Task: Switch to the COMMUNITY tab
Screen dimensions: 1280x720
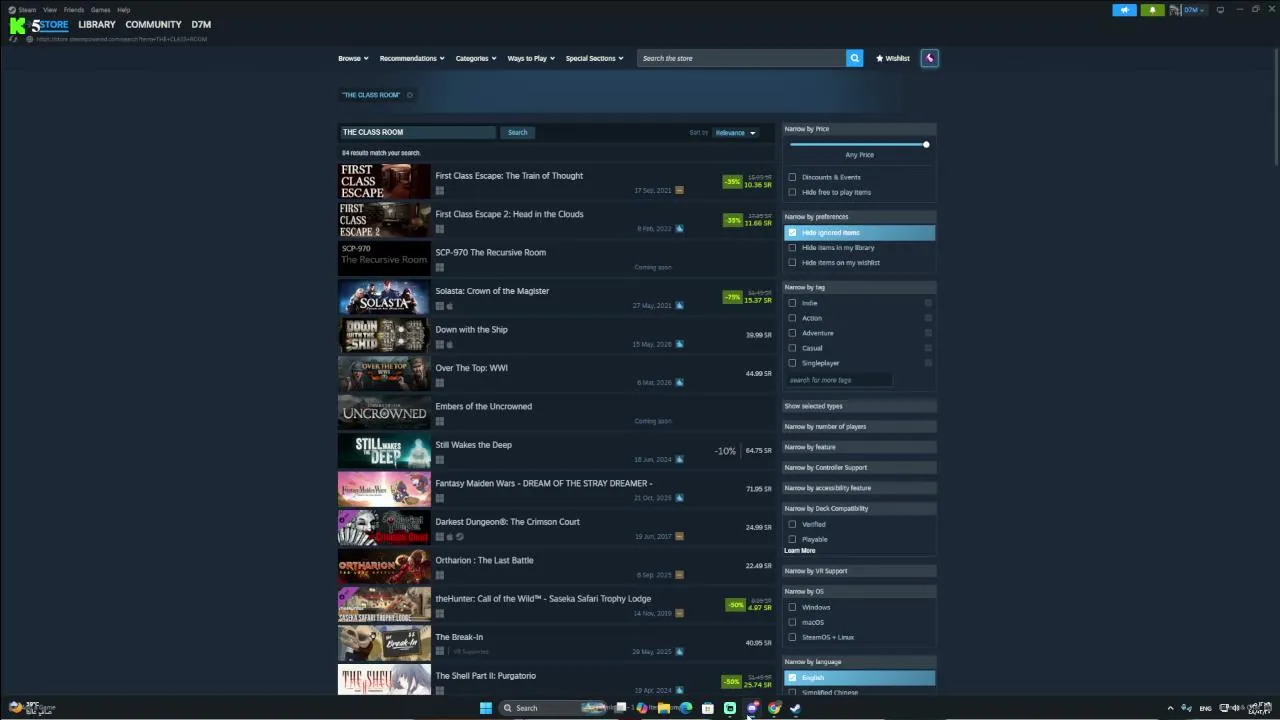Action: tap(153, 24)
